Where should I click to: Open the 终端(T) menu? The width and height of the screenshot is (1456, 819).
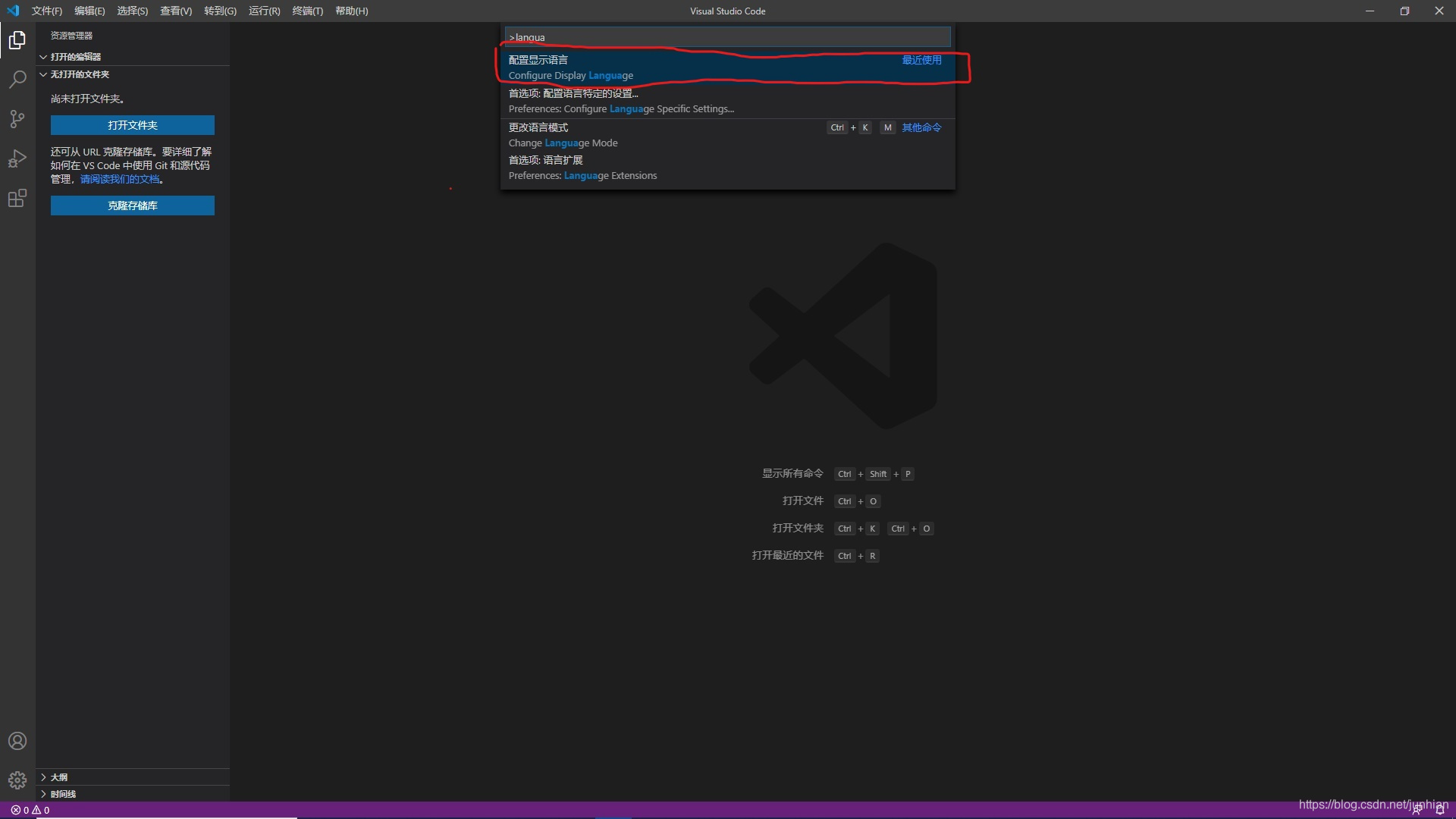click(x=307, y=11)
